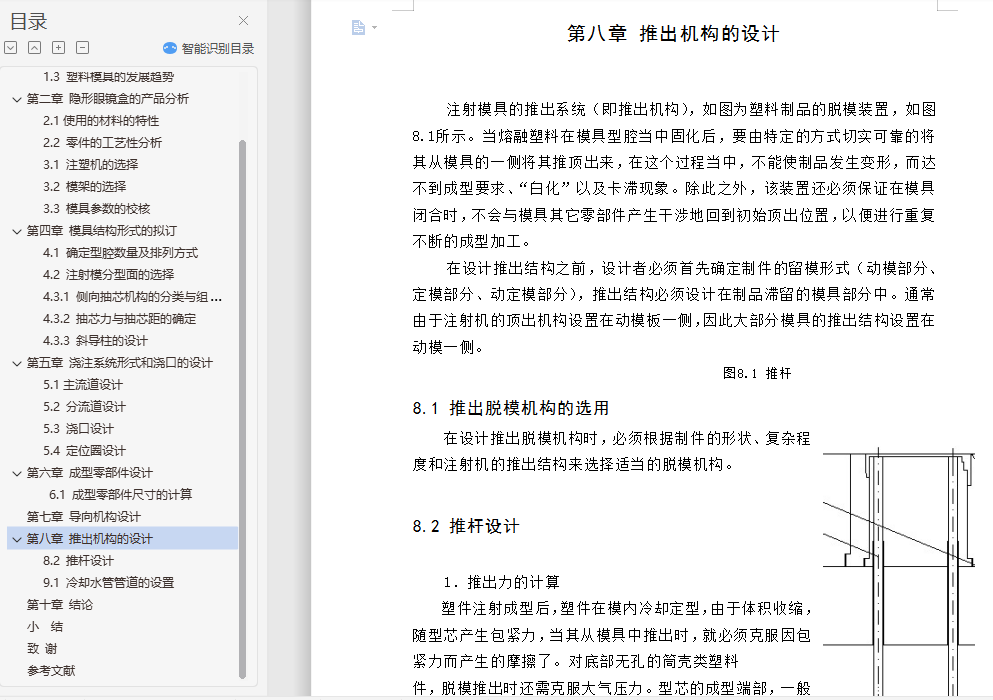
Task: Go to 3.2 模架的选择
Action: (x=85, y=186)
